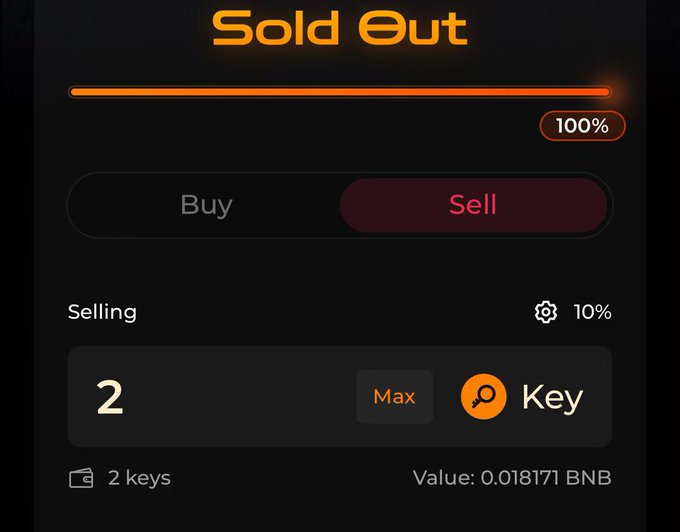
Task: Click the number 2 in the amount field
Action: (x=110, y=397)
